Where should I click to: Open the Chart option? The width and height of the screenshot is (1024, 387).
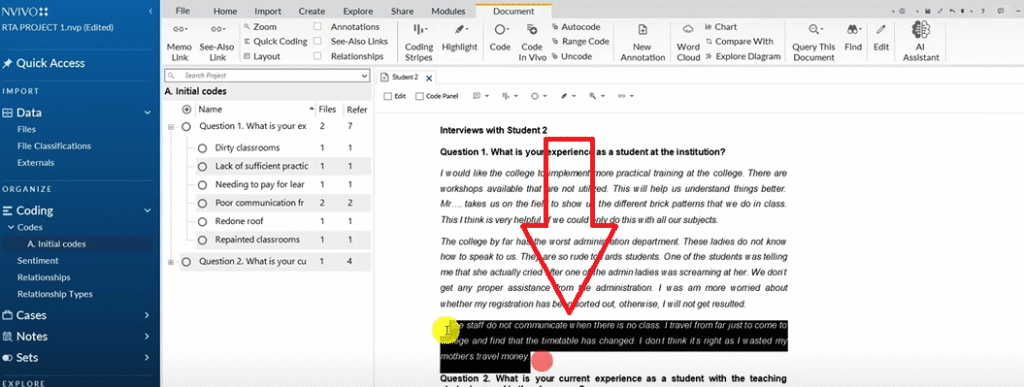click(x=721, y=27)
